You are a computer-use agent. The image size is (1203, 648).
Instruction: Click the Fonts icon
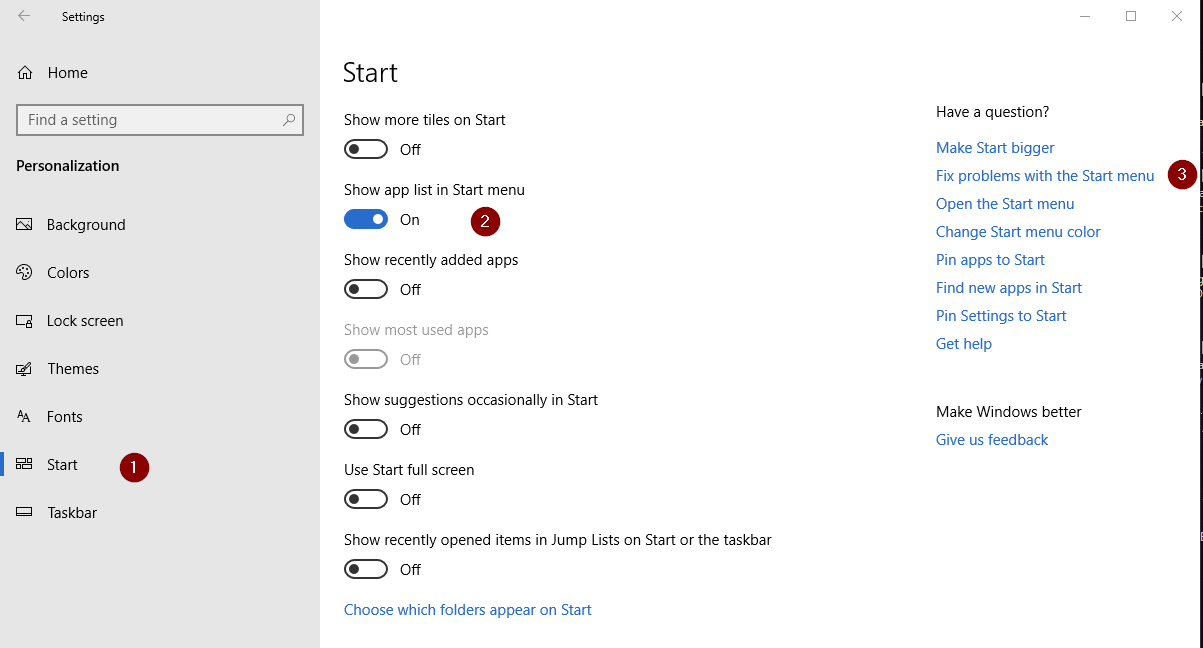[x=25, y=417]
